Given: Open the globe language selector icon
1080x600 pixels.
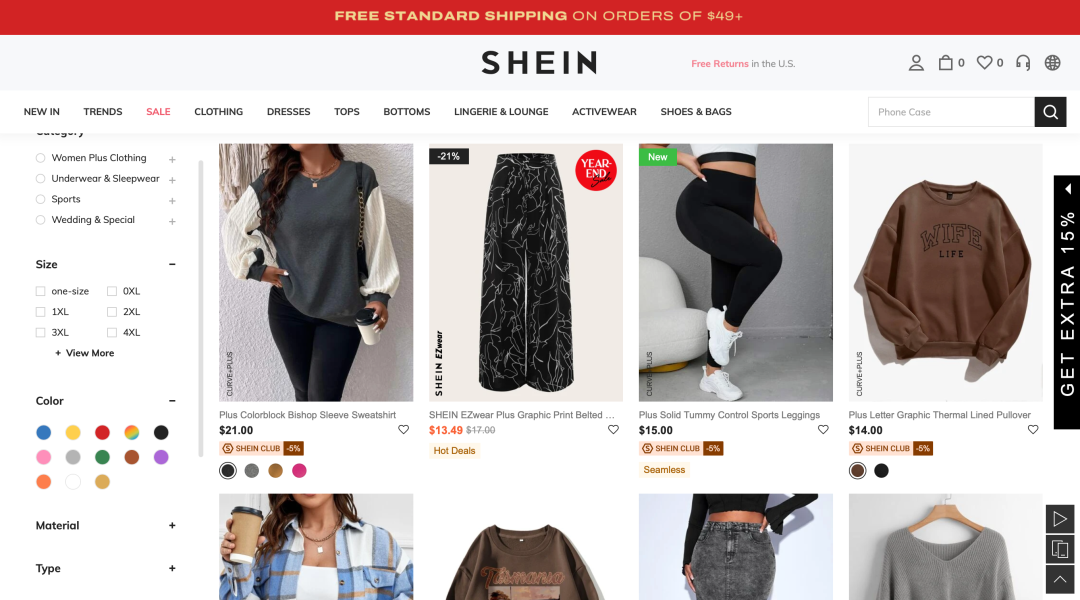Looking at the screenshot, I should coord(1052,63).
